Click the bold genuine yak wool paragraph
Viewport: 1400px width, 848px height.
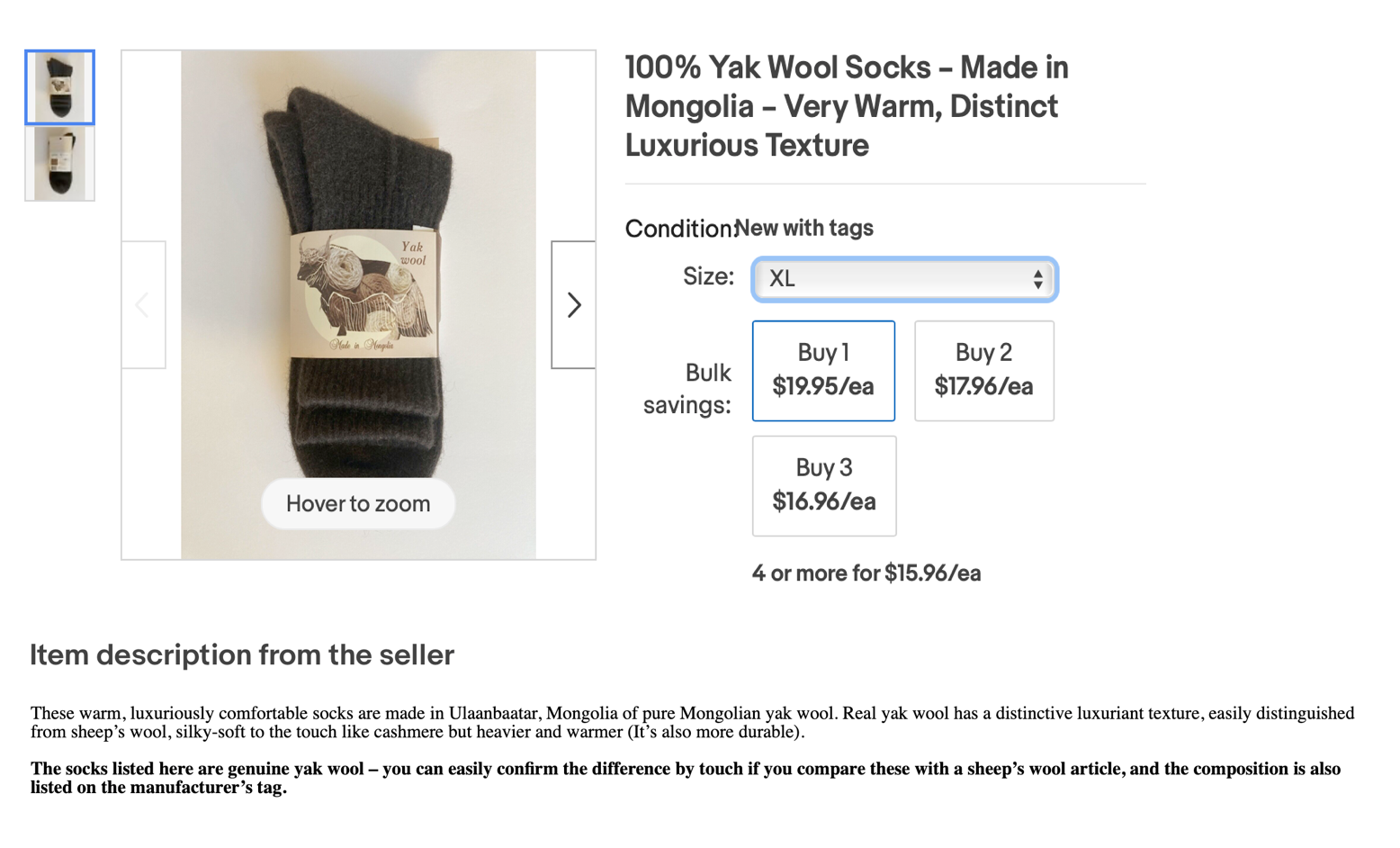click(x=685, y=778)
